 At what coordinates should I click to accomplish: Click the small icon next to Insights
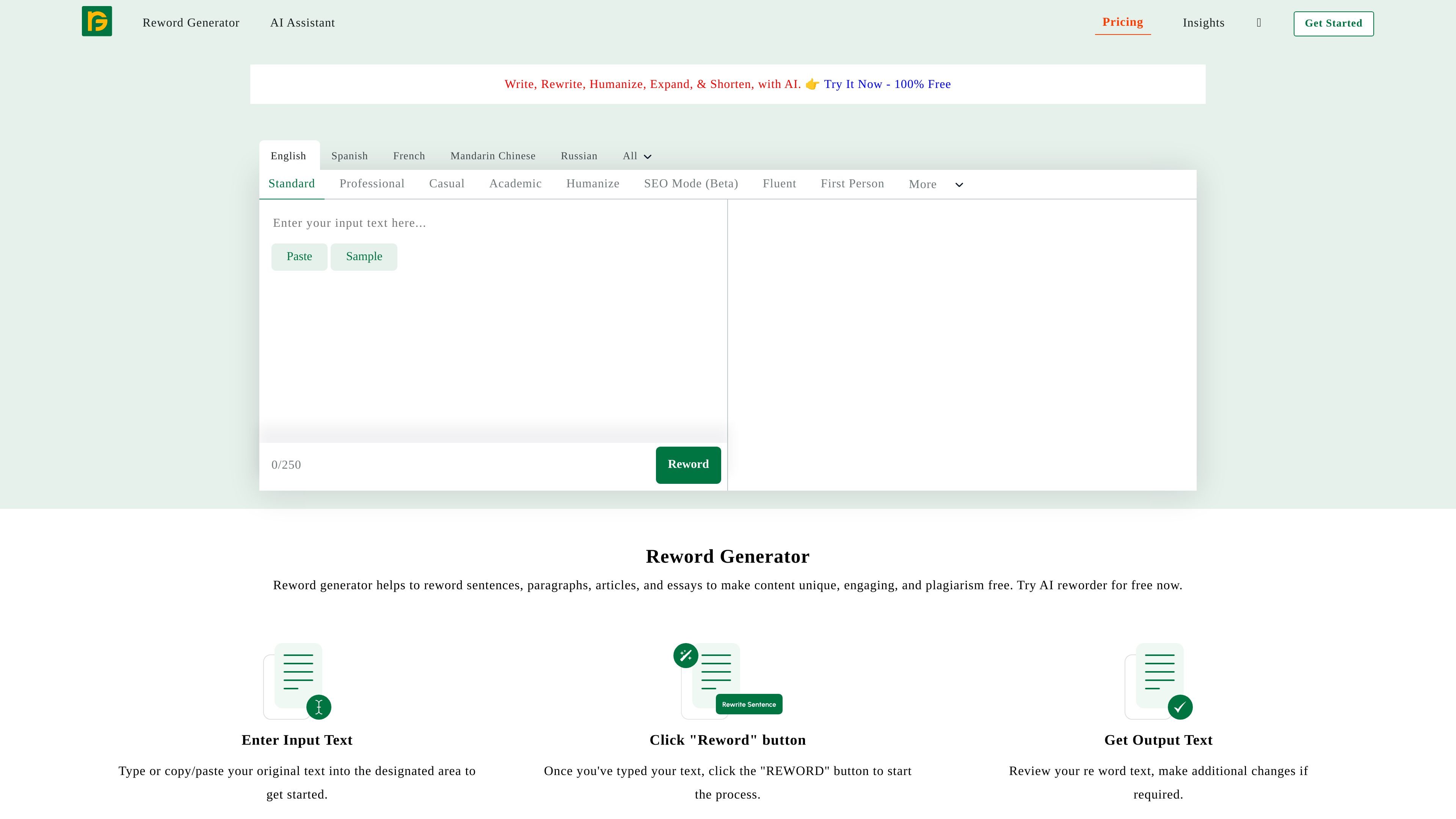click(1259, 23)
